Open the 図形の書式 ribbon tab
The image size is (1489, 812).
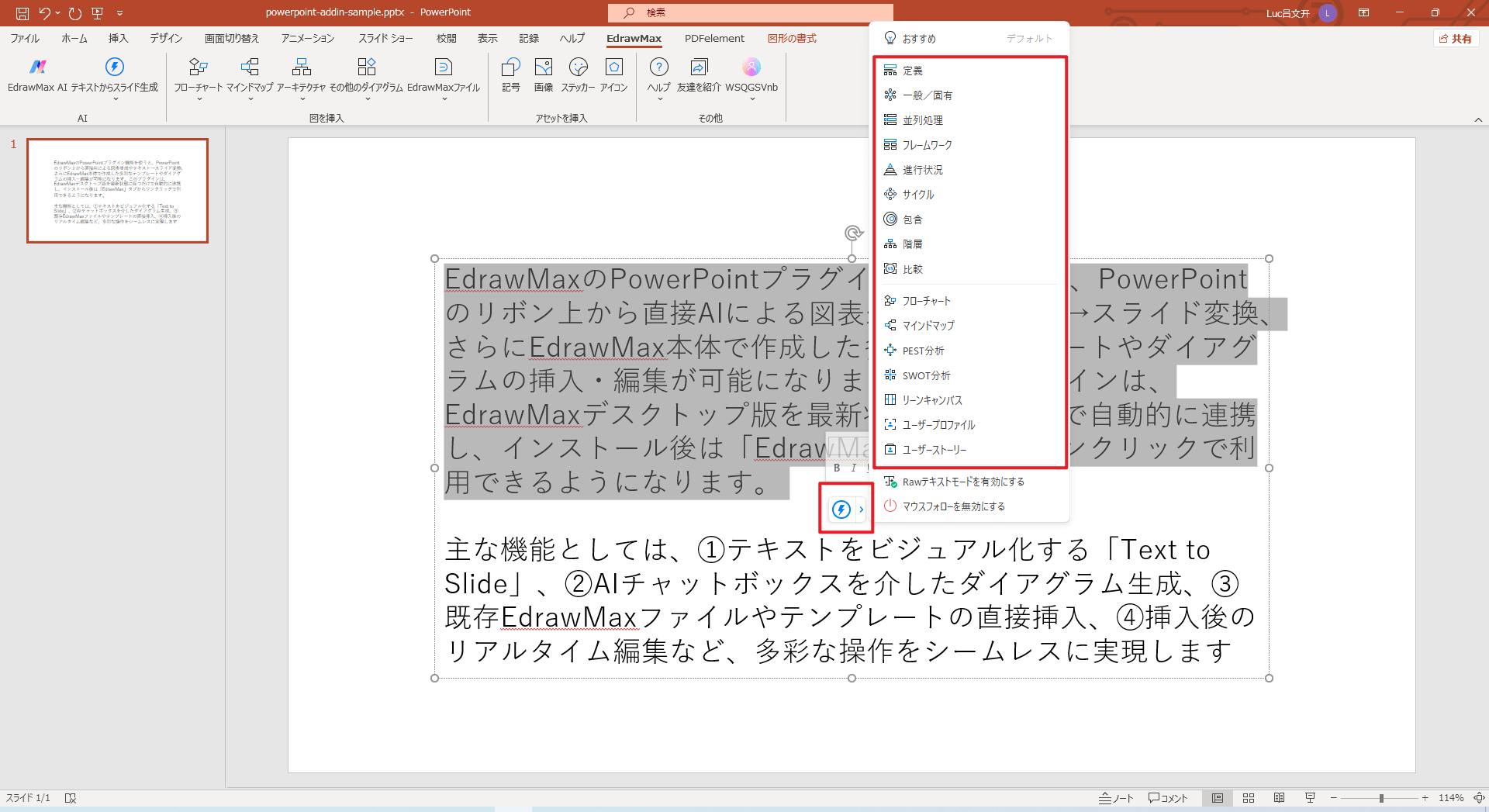(792, 38)
